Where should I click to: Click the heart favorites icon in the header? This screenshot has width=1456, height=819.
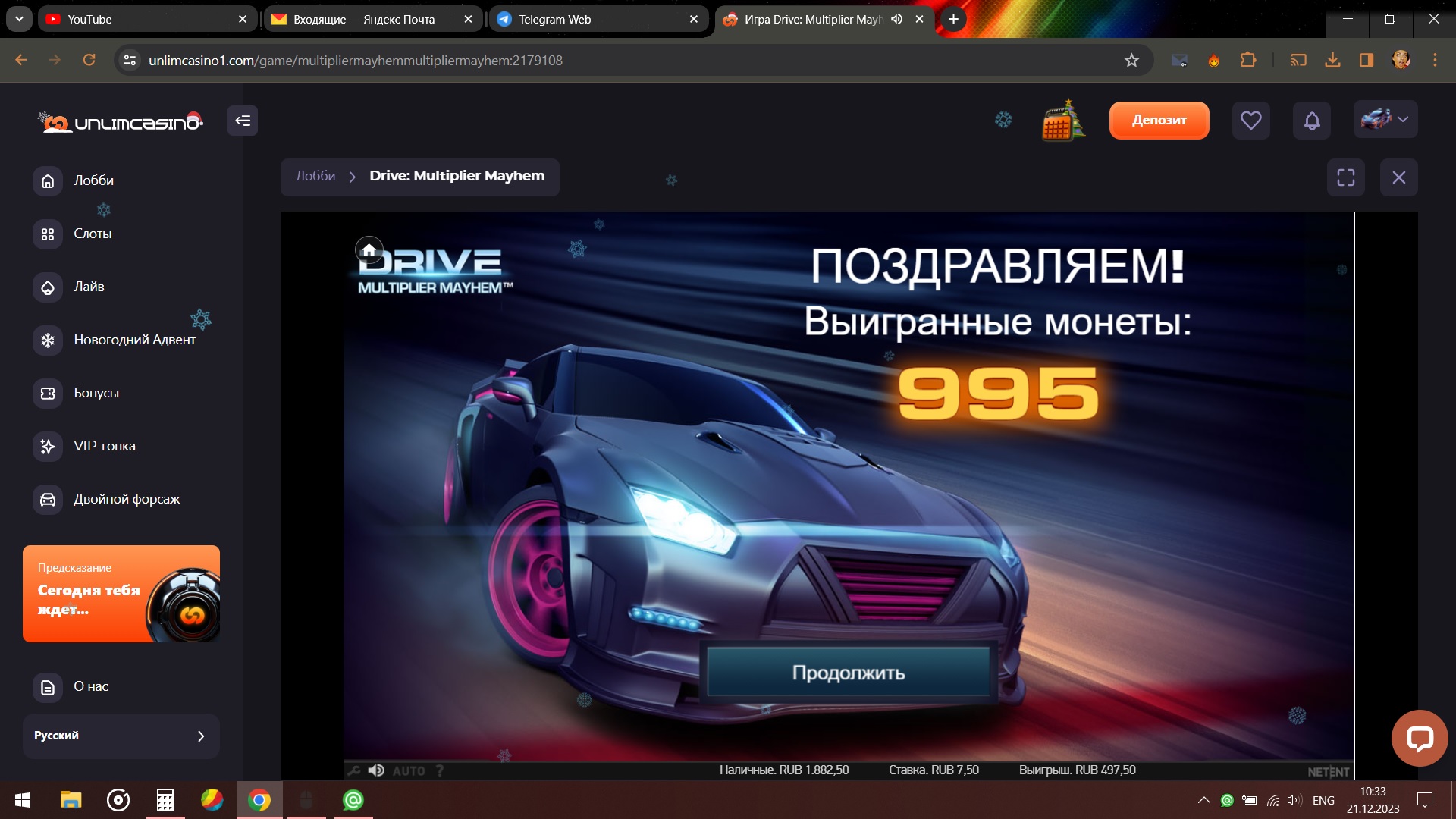pyautogui.click(x=1250, y=120)
